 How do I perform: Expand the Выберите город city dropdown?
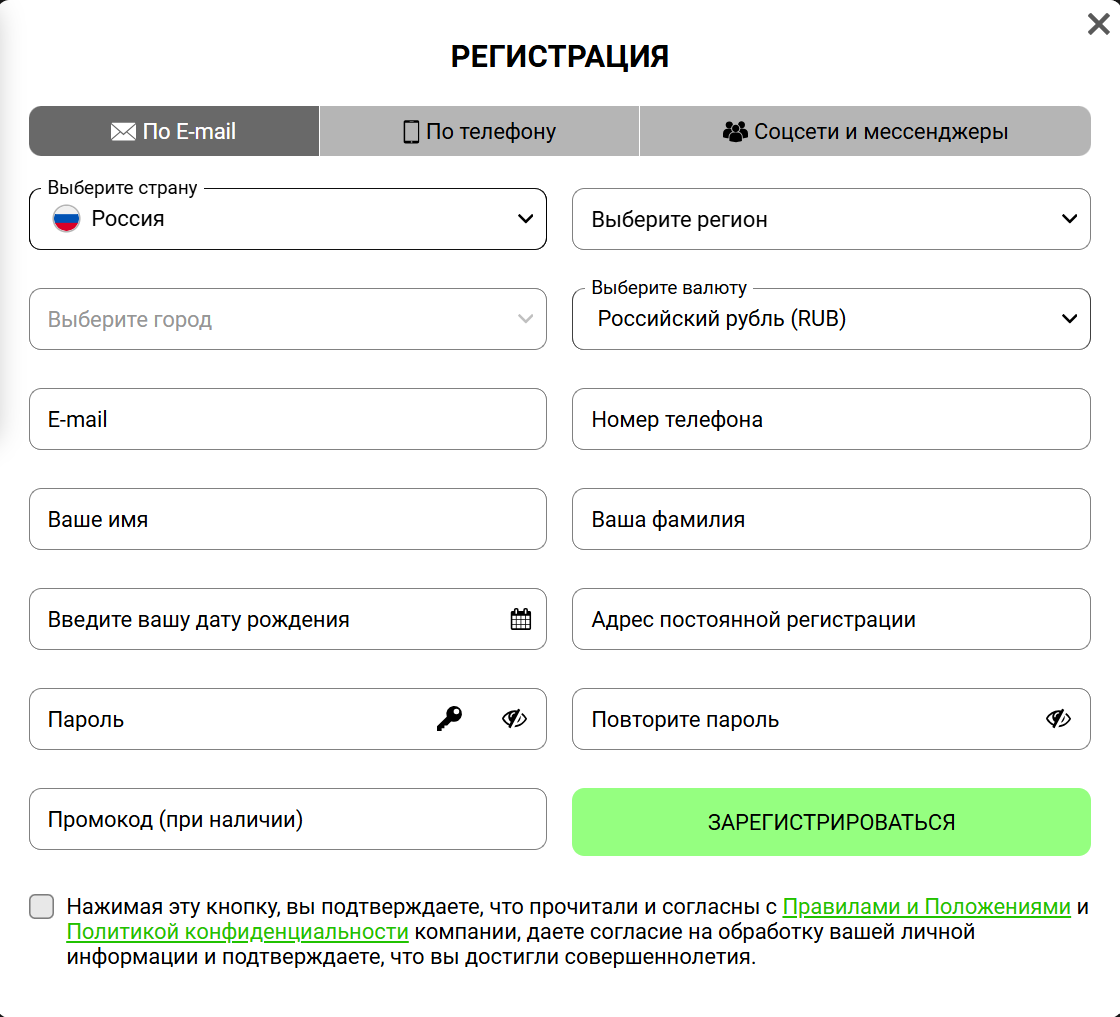288,320
